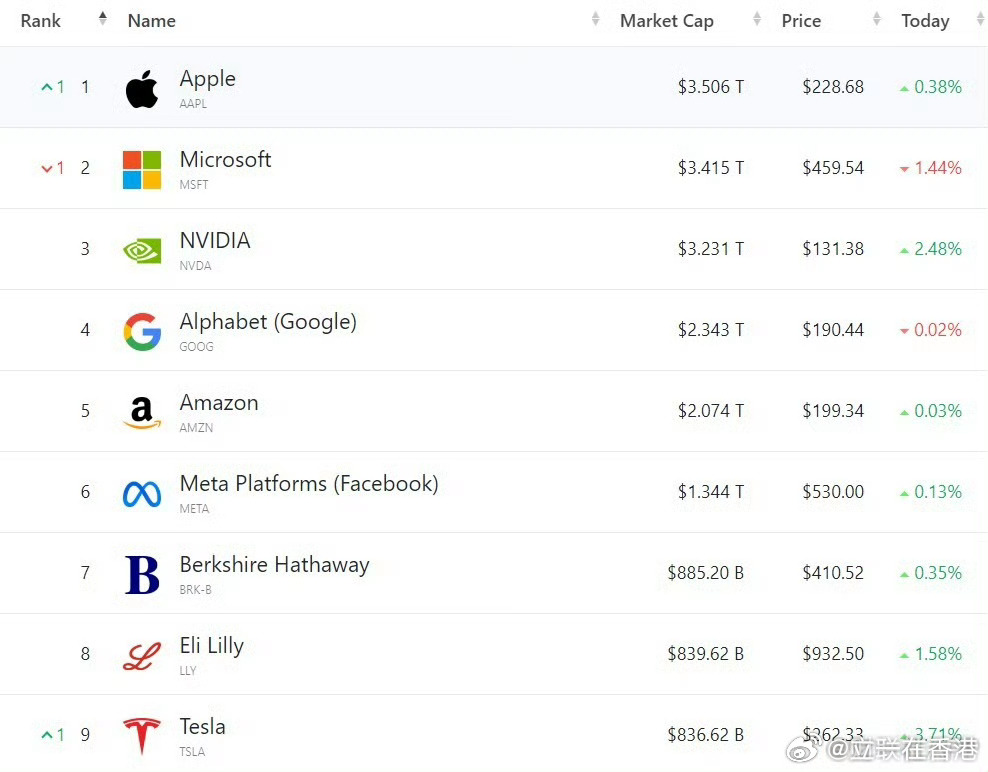Click the Berkshire Hathaway B logo

click(x=142, y=575)
